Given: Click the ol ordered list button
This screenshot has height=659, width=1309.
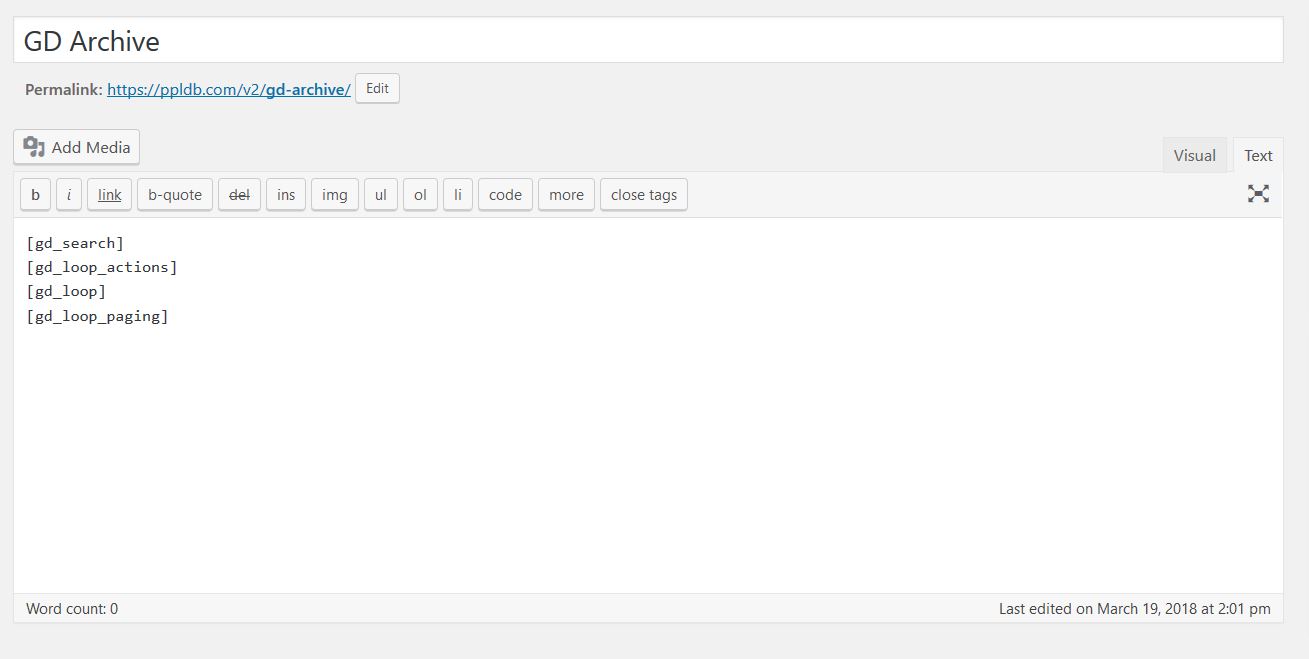Looking at the screenshot, I should pyautogui.click(x=420, y=195).
